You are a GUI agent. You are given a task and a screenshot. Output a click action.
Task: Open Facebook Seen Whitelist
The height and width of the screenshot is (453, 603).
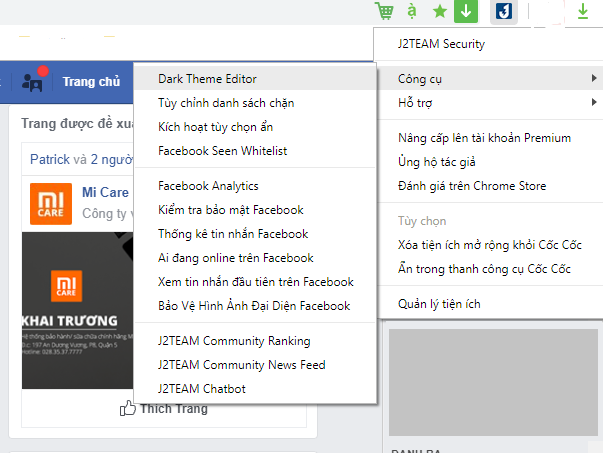(255, 151)
